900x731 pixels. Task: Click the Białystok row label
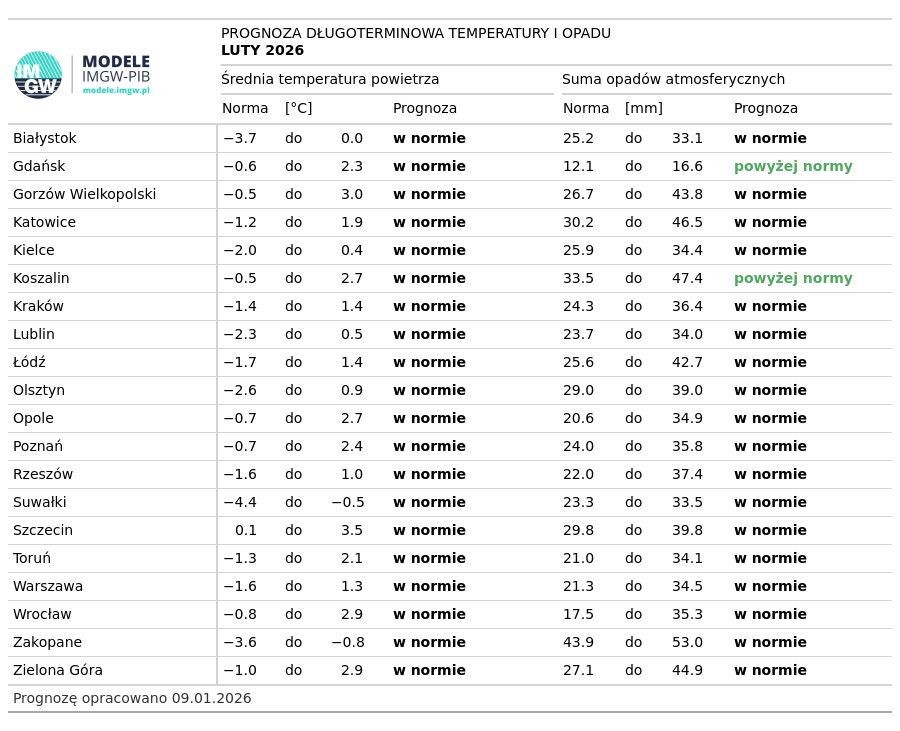pyautogui.click(x=45, y=139)
